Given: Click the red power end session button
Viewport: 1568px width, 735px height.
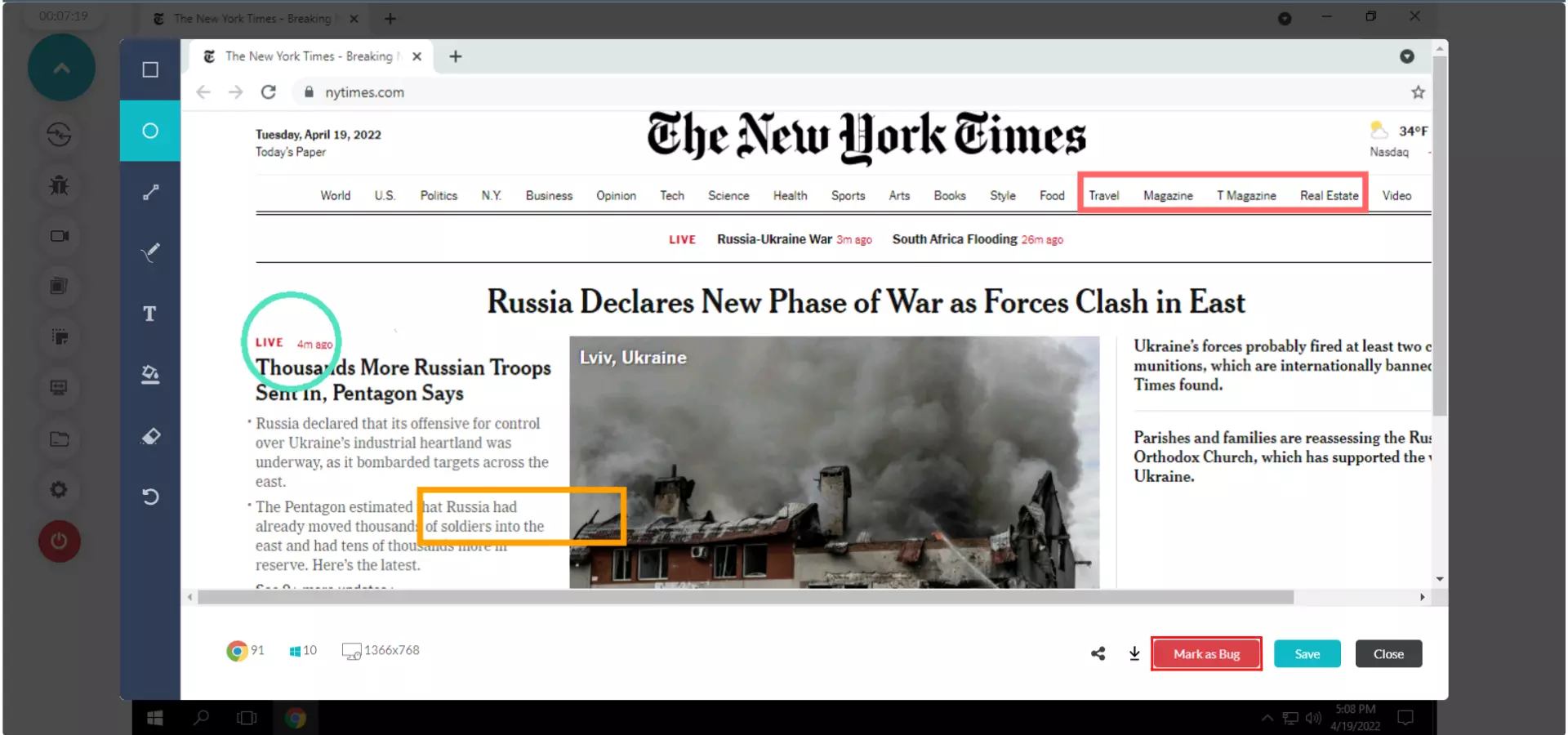Looking at the screenshot, I should tap(59, 541).
